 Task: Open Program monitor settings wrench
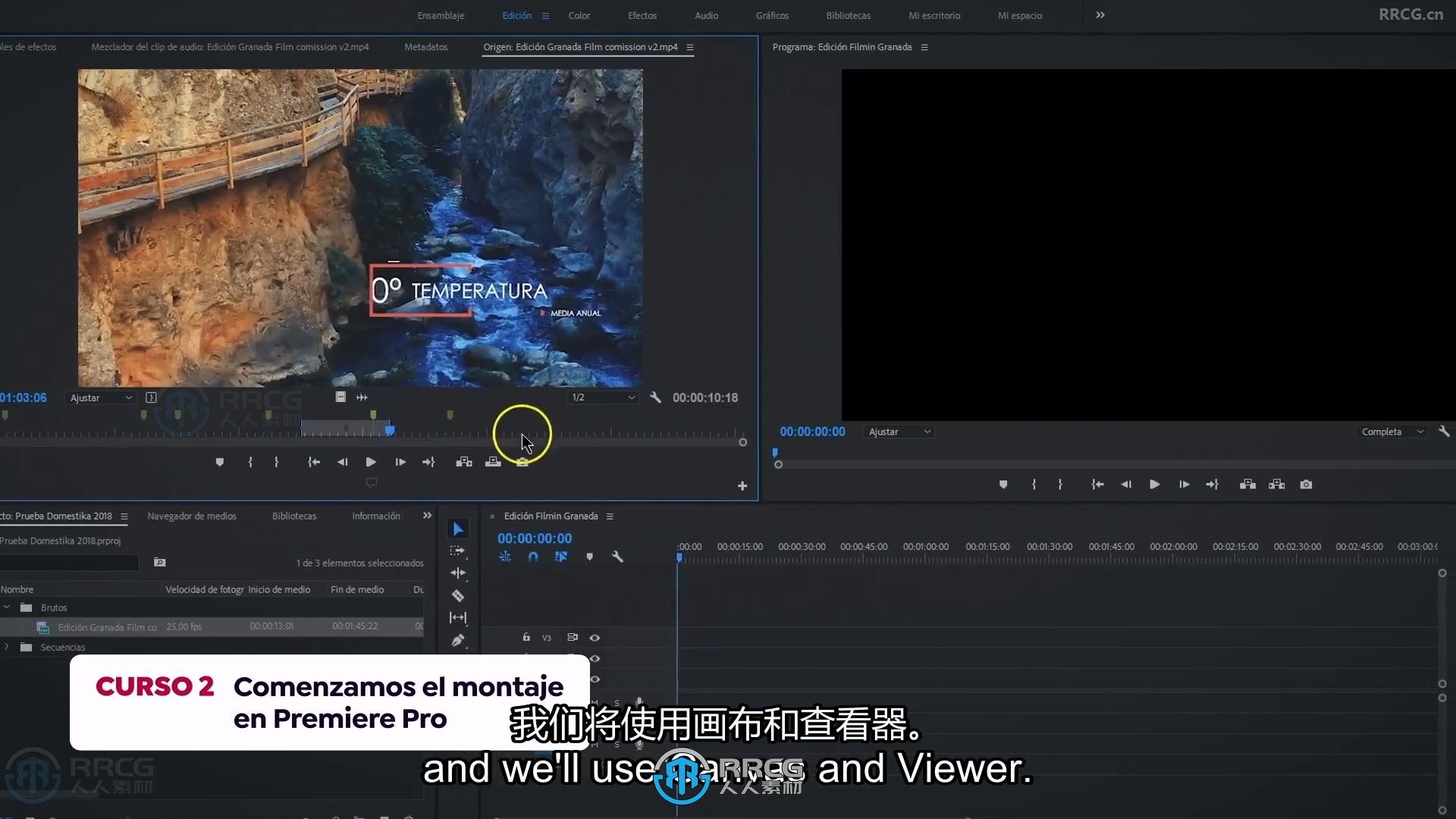[1444, 431]
